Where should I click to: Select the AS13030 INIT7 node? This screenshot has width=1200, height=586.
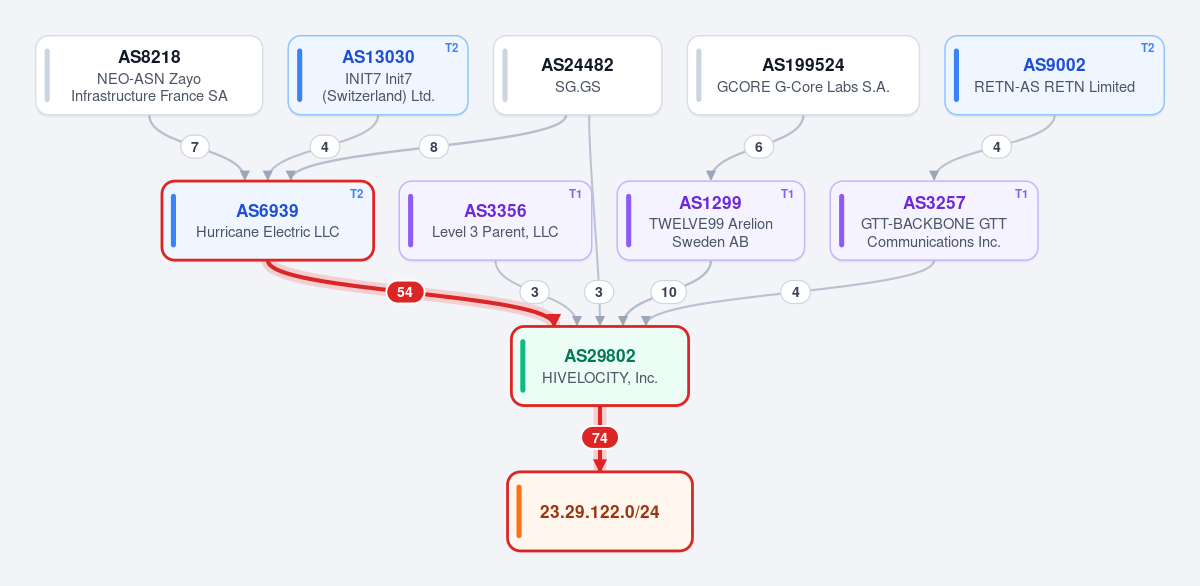pos(378,76)
